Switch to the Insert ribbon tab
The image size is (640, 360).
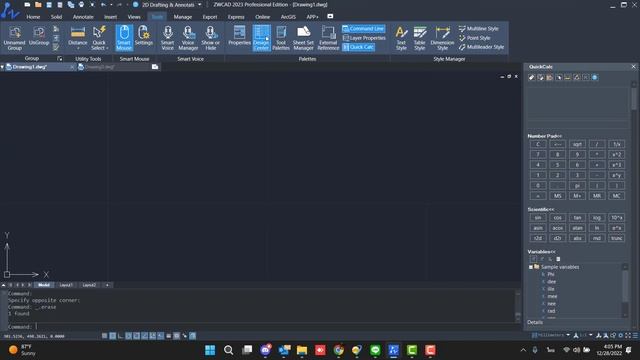coord(110,17)
